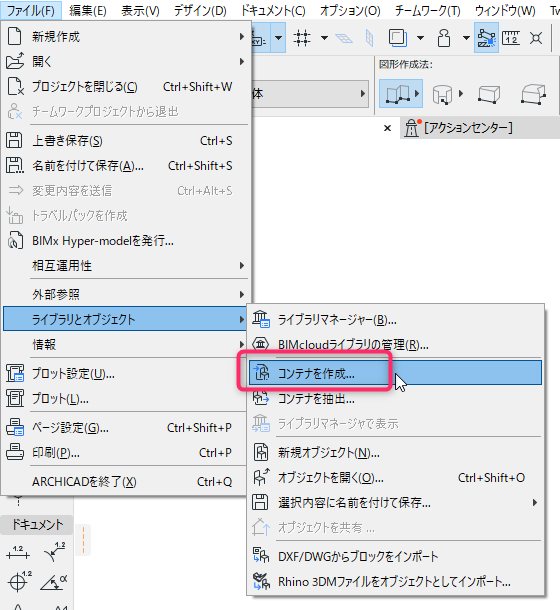Screen dimensions: 560x610
Task: Select 新規オブジェクト(N)...
Action: coord(395,453)
